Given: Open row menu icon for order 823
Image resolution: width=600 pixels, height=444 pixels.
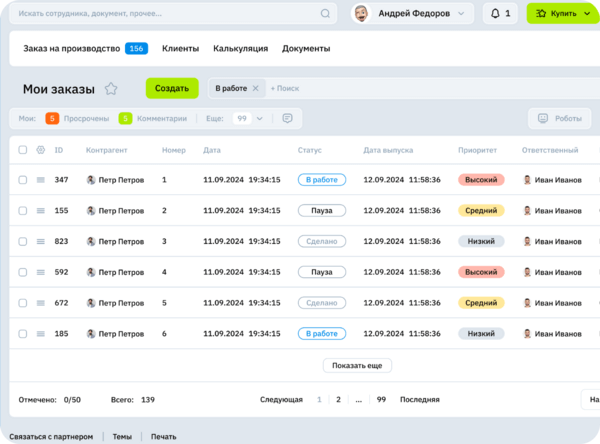Looking at the screenshot, I should click(41, 242).
